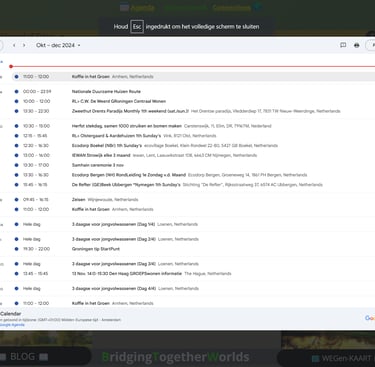Image resolution: width=375 pixels, height=367 pixels.
Task: Click the feedback speech bubble icon
Action: point(343,45)
